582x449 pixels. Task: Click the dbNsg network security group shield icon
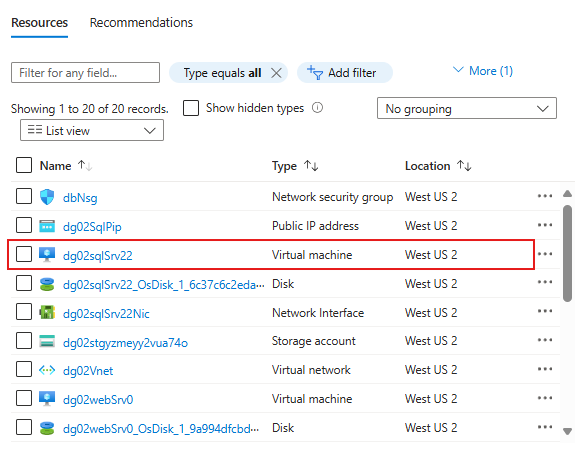pos(47,197)
